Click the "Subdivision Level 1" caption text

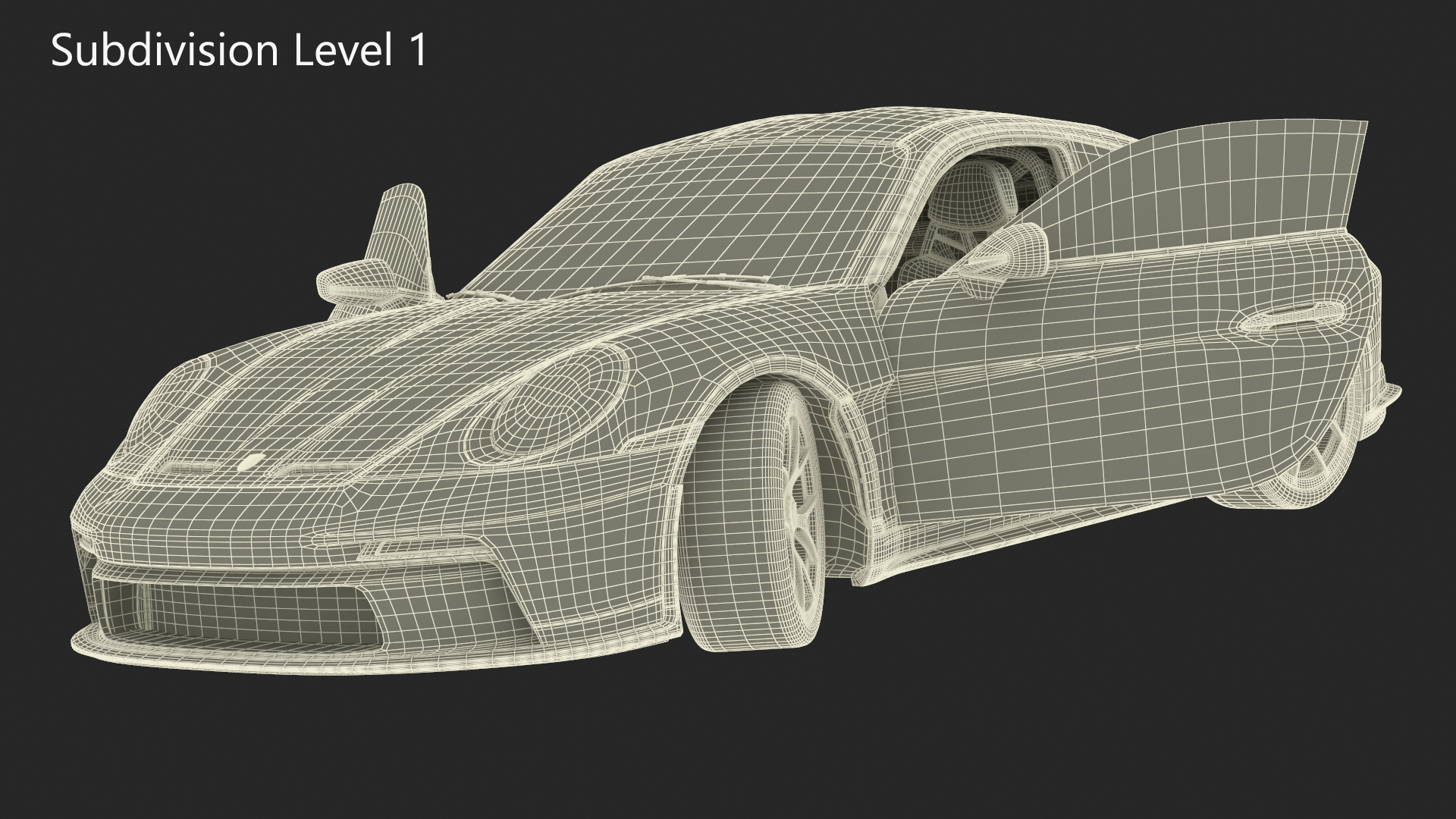point(240,52)
